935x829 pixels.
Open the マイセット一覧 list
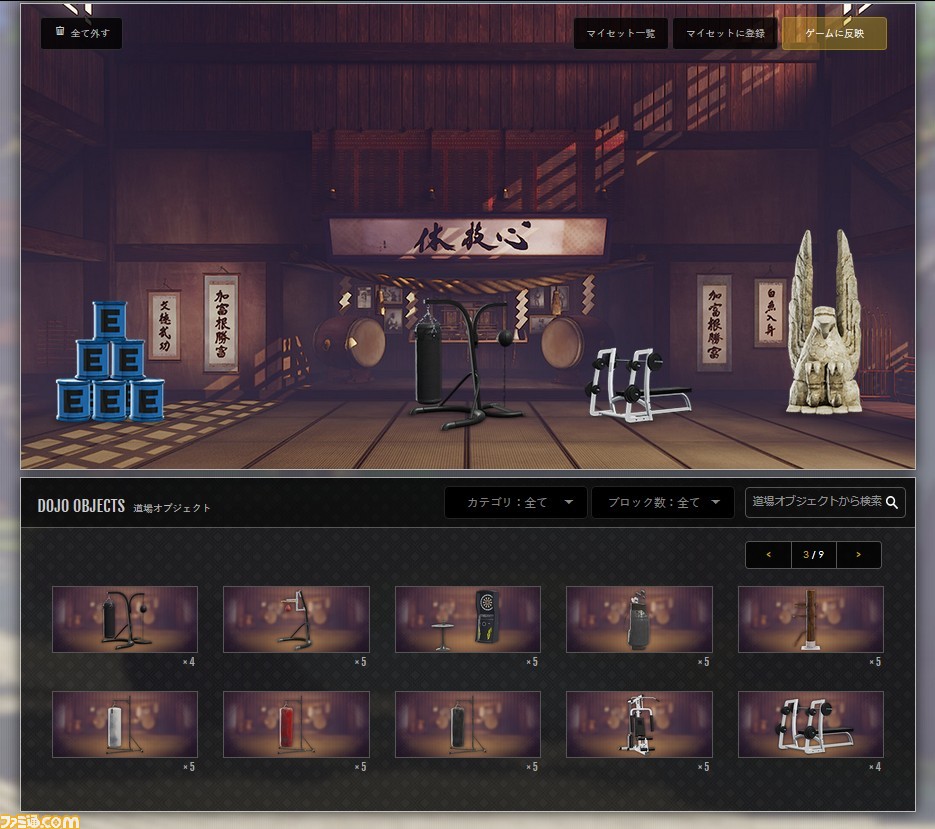point(620,33)
